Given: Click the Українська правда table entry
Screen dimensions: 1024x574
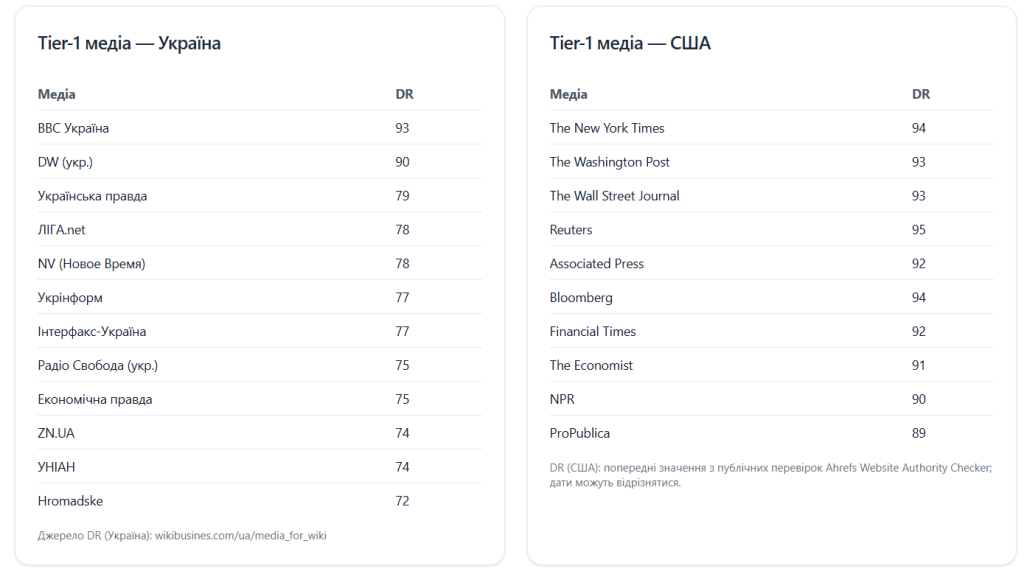Looking at the screenshot, I should (92, 196).
